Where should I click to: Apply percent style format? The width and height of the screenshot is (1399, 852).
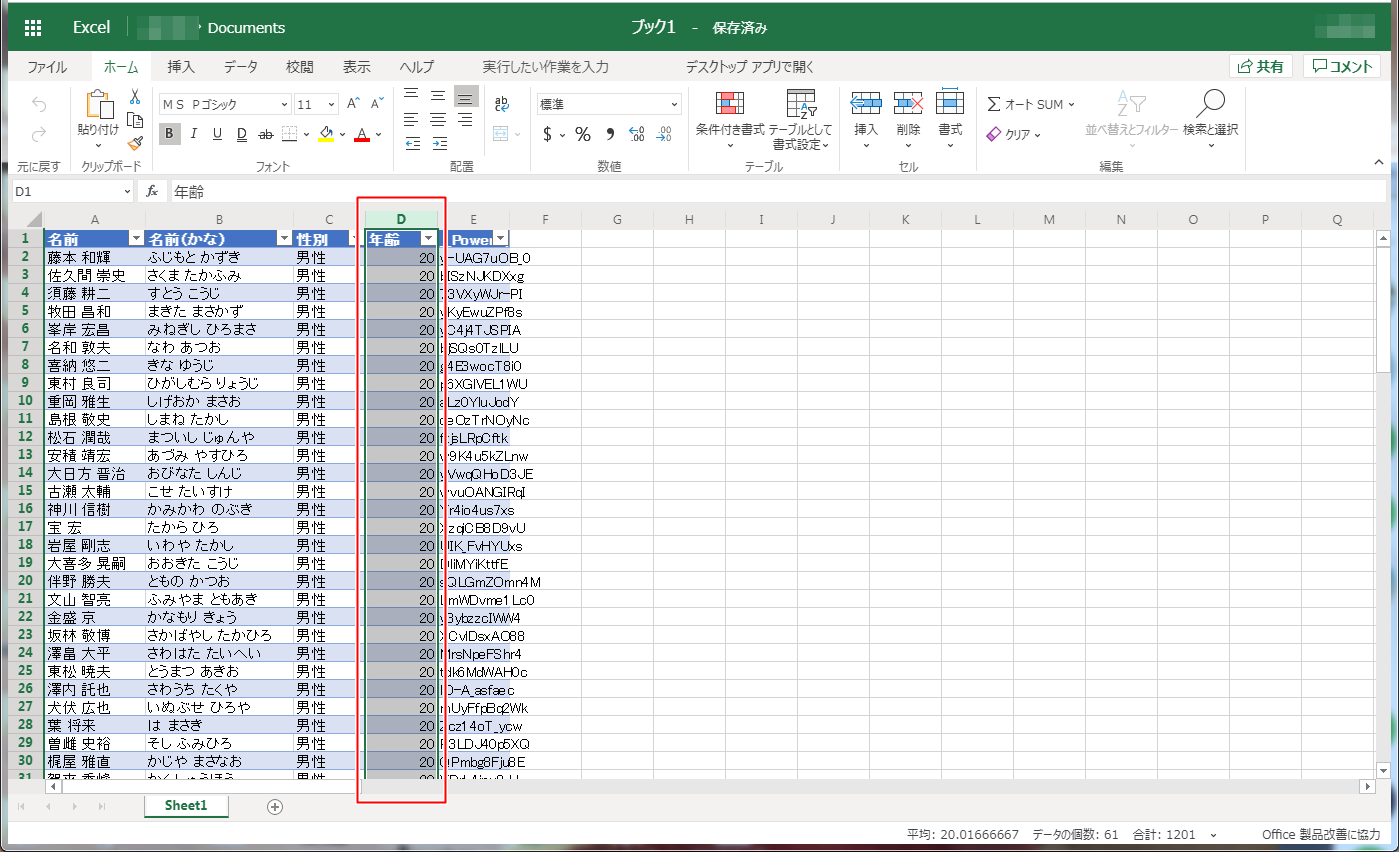[582, 134]
